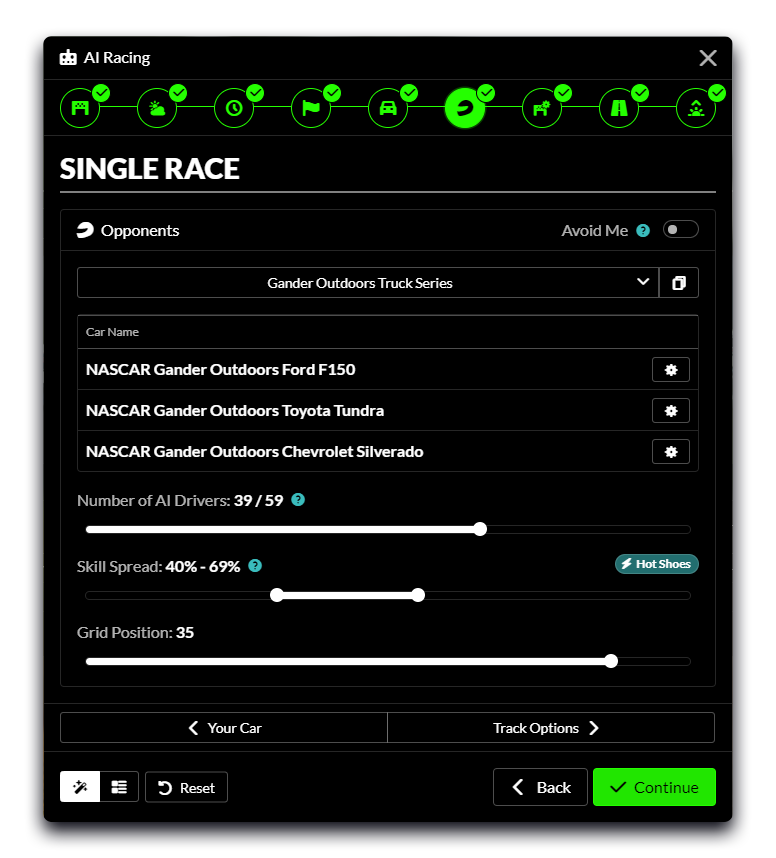Click the Hot Shoes preset badge
This screenshot has height=858, width=776.
click(x=657, y=564)
